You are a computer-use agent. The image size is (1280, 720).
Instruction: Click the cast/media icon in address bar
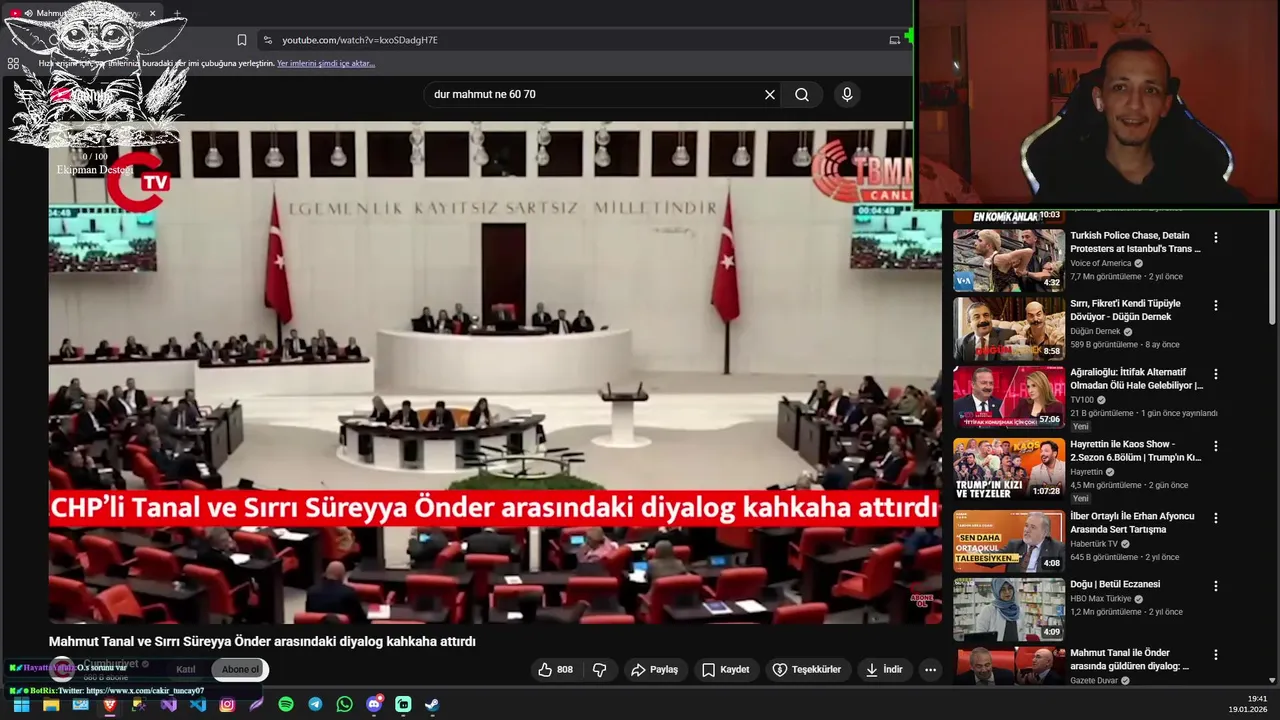895,40
